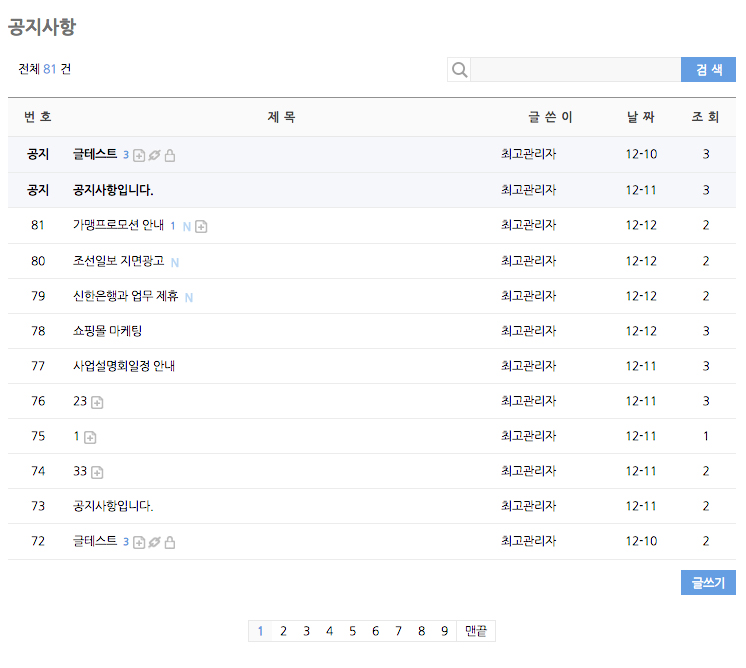746x668 pixels.
Task: Click the attachment icon on post 76
Action: [97, 402]
